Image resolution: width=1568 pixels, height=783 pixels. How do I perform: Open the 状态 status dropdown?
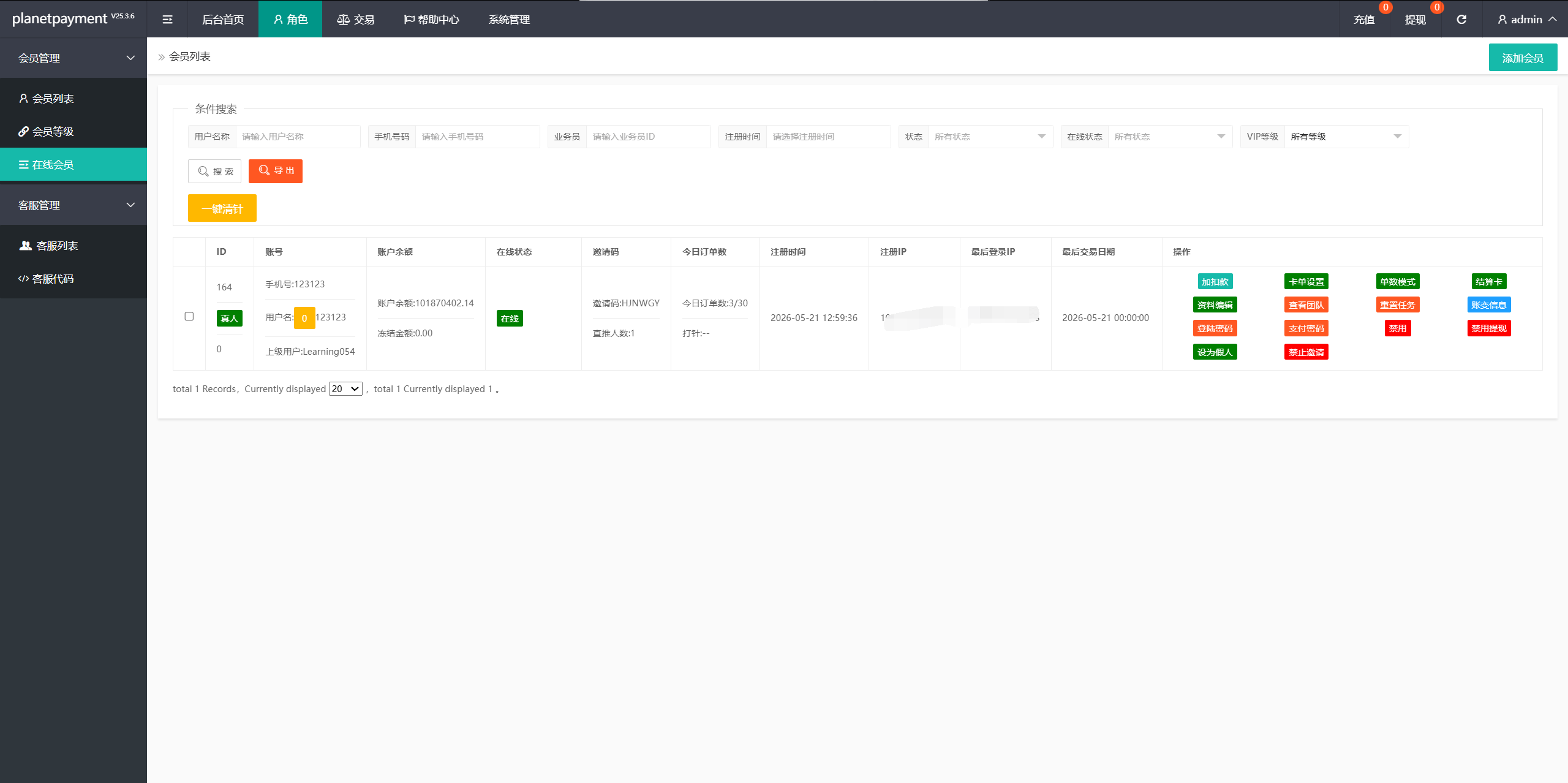point(990,137)
